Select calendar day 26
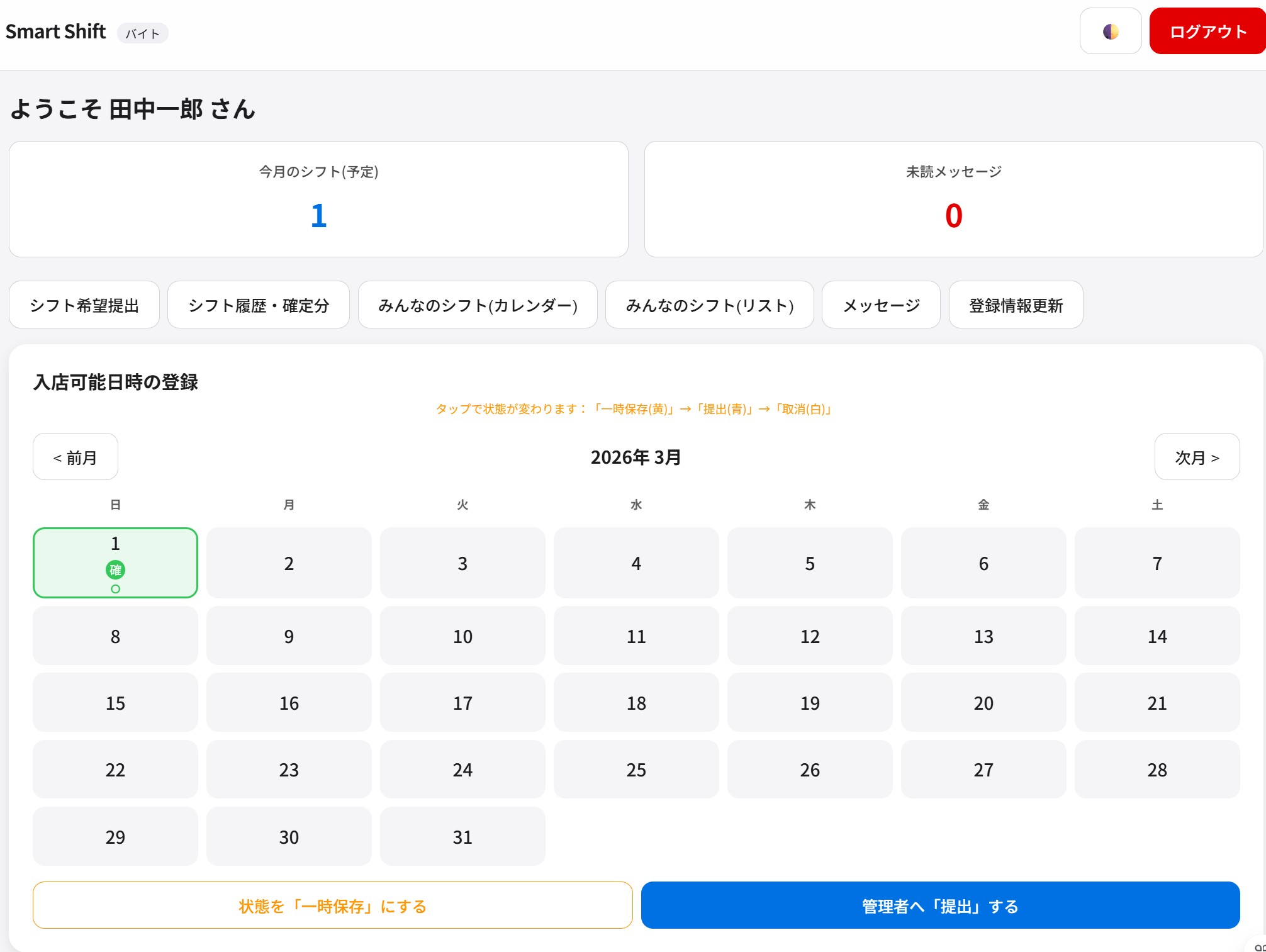1266x952 pixels. click(810, 769)
